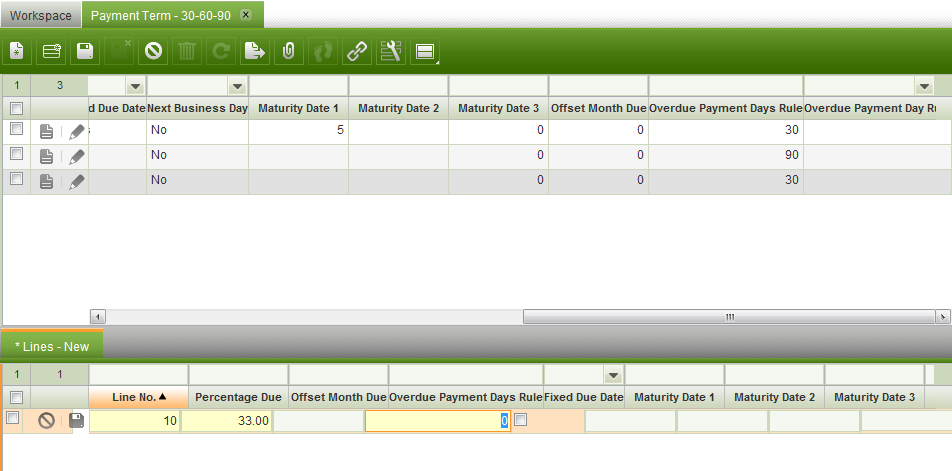The height and width of the screenshot is (471, 952).
Task: Open form view for the row with 5
Action: click(x=46, y=131)
